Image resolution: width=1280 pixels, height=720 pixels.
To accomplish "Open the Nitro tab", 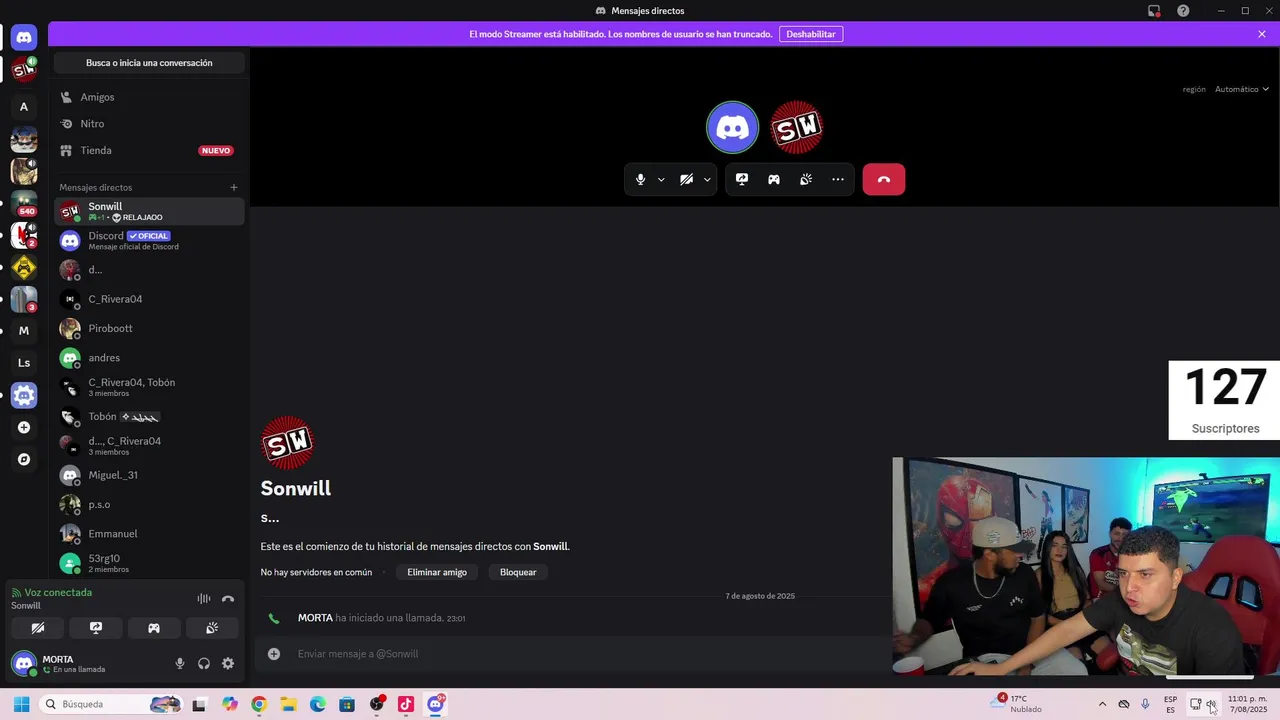I will [x=149, y=124].
